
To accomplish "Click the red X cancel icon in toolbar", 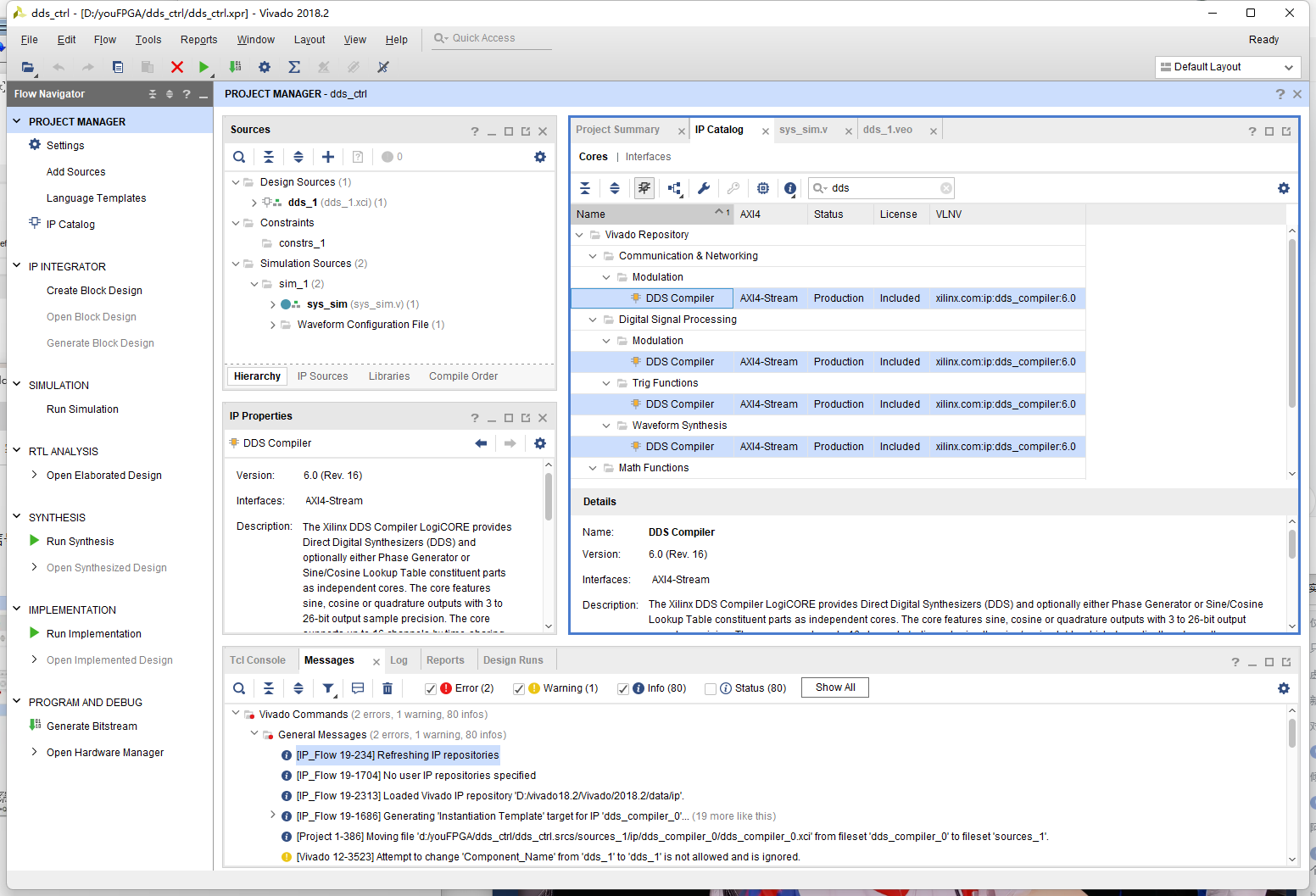I will coord(177,67).
